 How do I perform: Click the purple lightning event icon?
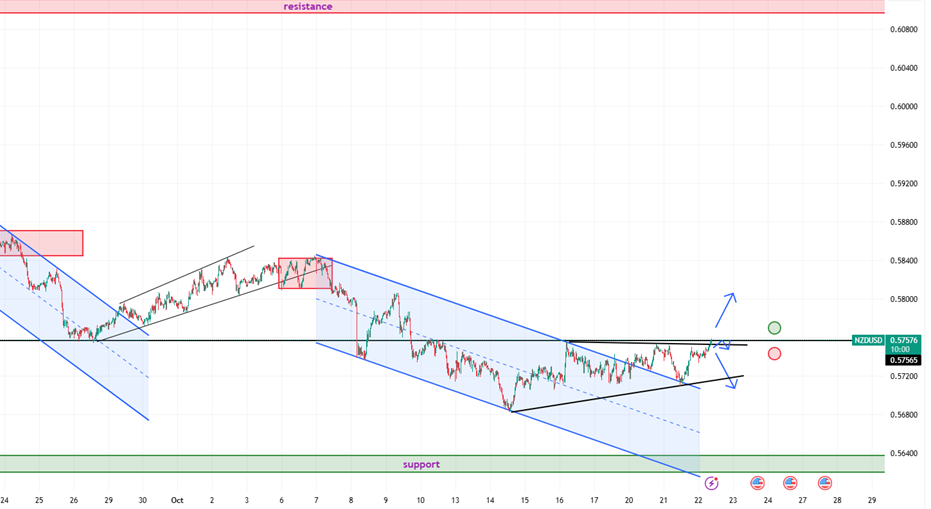tap(711, 483)
